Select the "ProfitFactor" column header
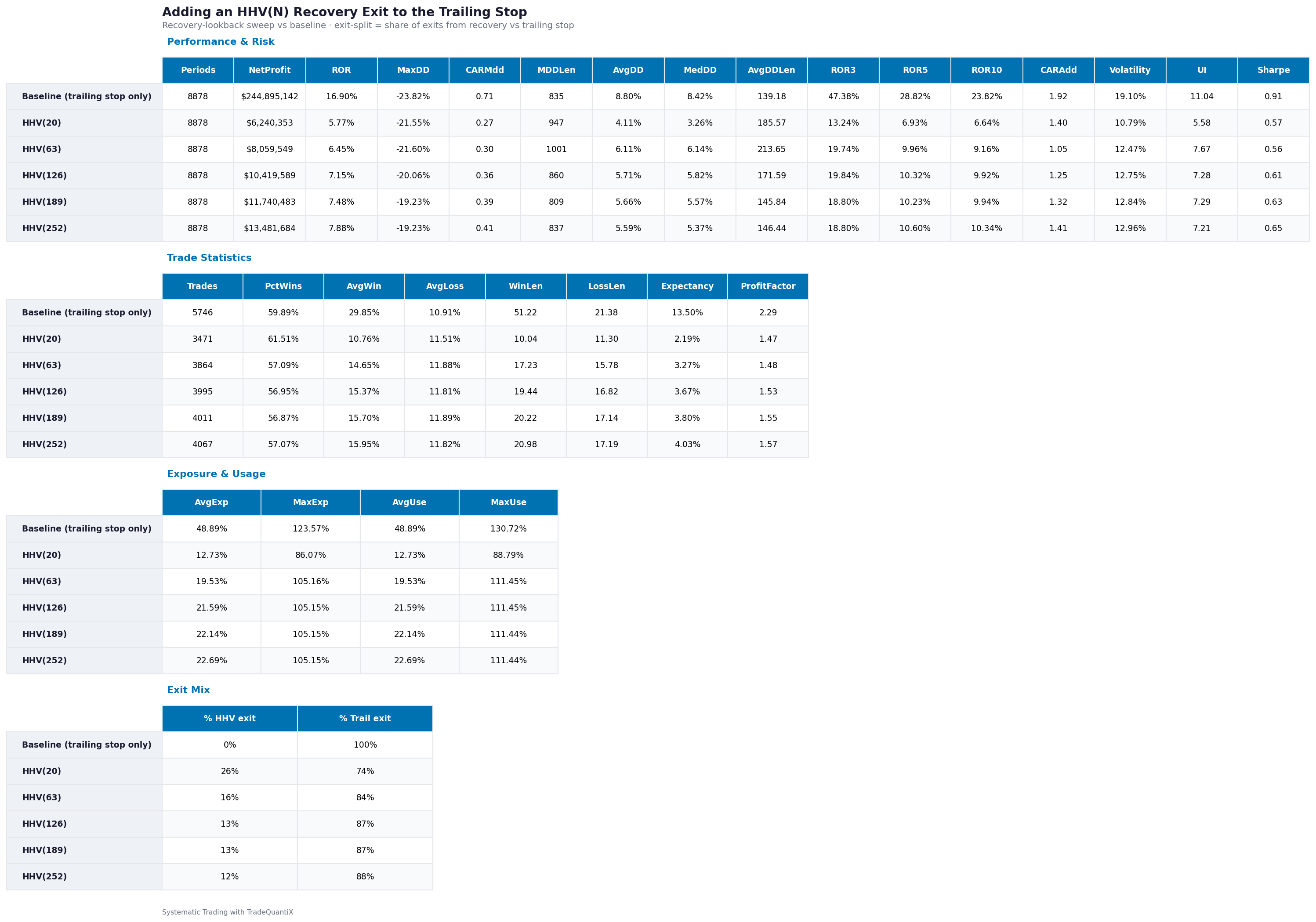The width and height of the screenshot is (1316, 922). [x=768, y=286]
